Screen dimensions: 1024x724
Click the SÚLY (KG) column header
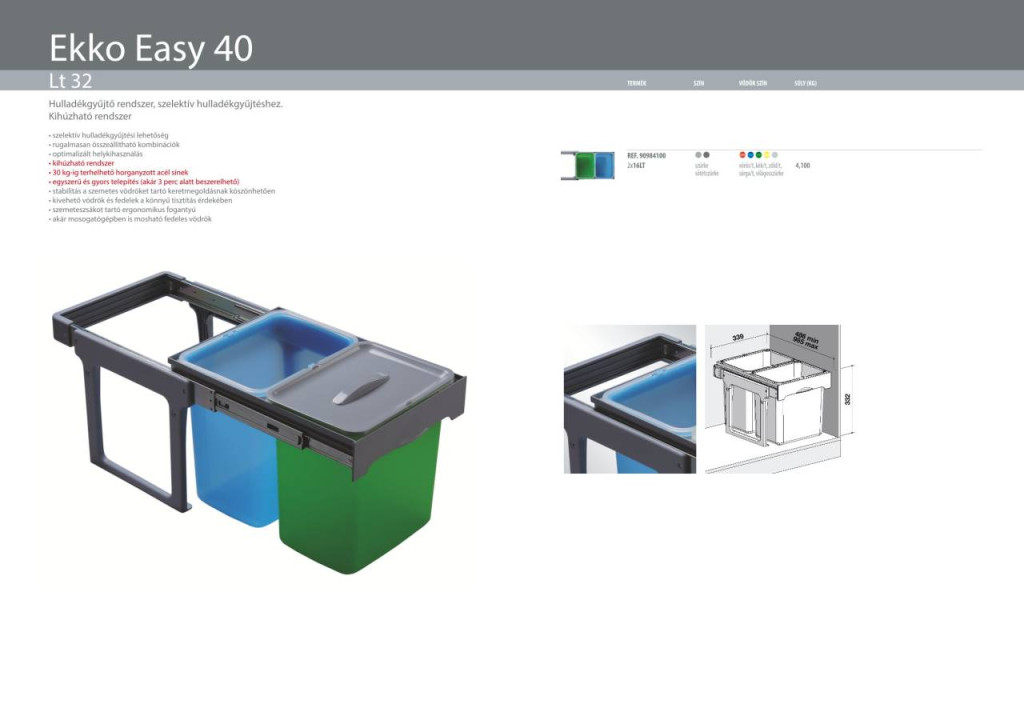click(805, 83)
